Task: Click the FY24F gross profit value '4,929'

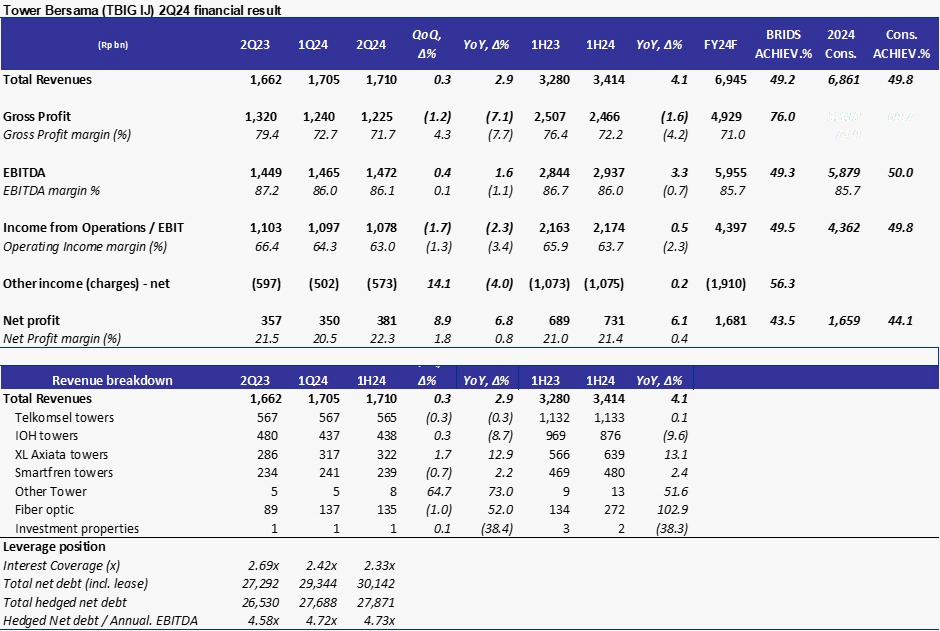Action: pyautogui.click(x=726, y=117)
